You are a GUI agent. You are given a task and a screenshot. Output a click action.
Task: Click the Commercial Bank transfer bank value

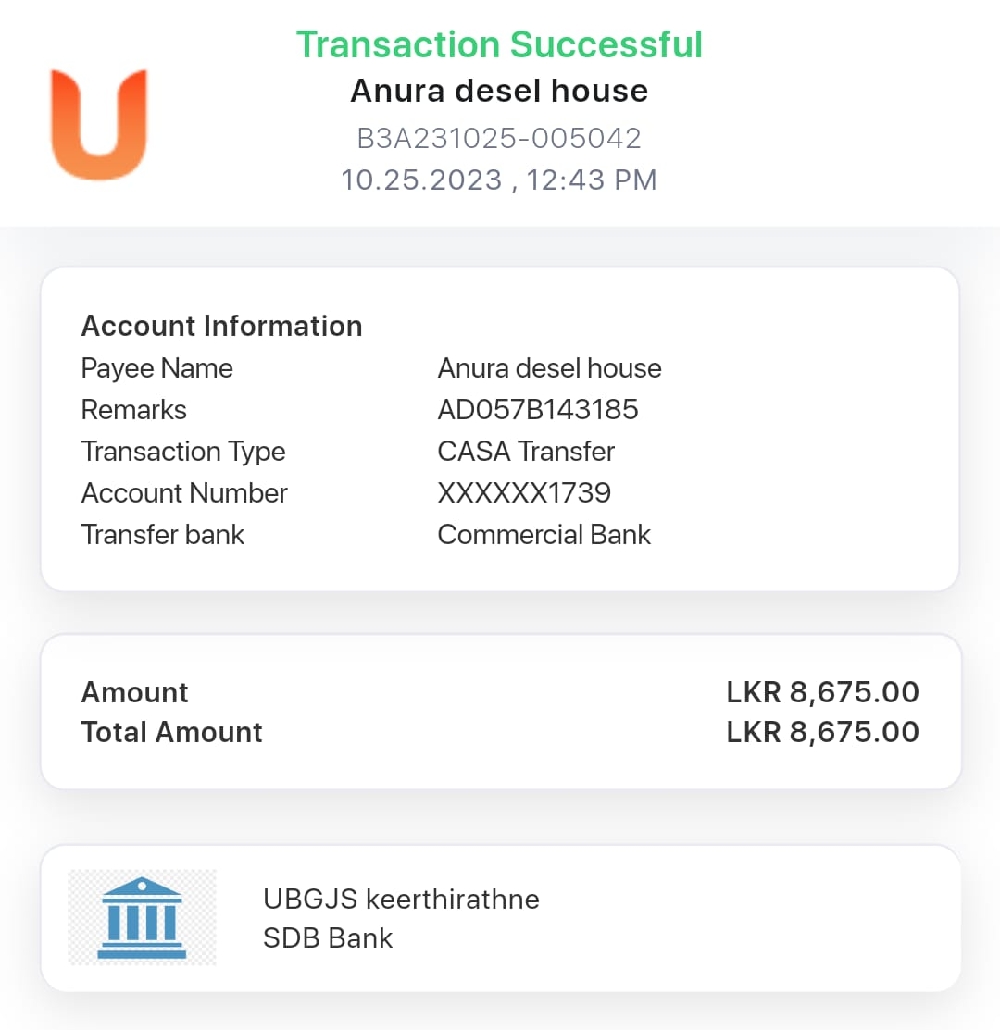coord(544,535)
